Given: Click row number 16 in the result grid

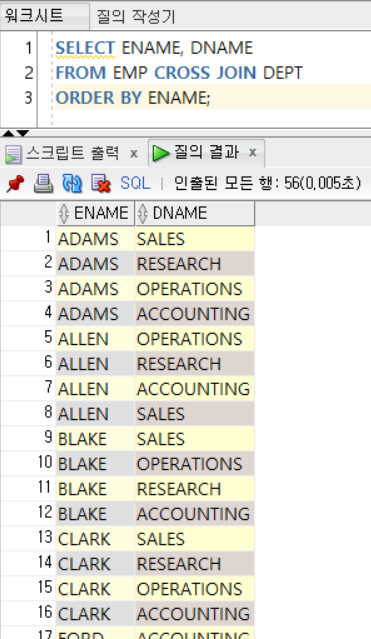Looking at the screenshot, I should 45,612.
